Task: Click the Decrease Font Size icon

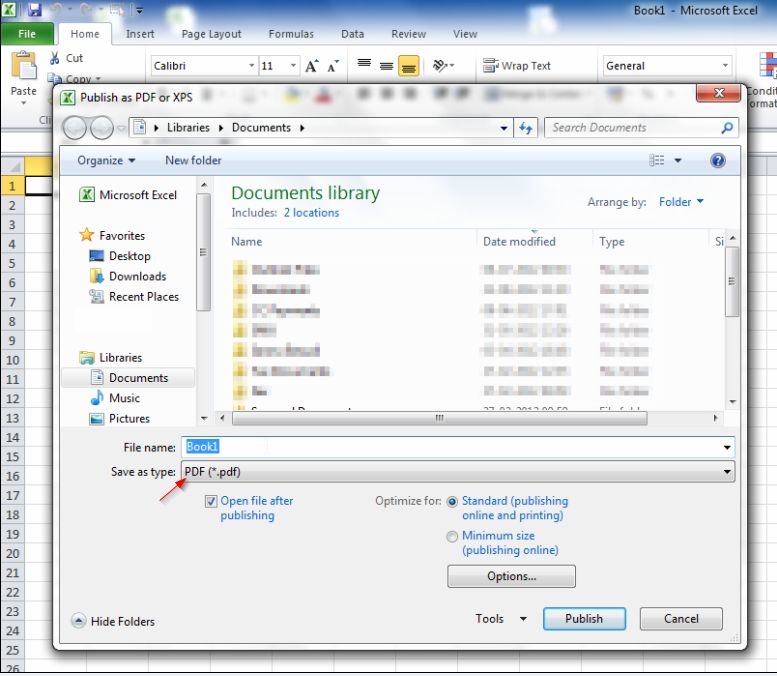Action: coord(333,66)
